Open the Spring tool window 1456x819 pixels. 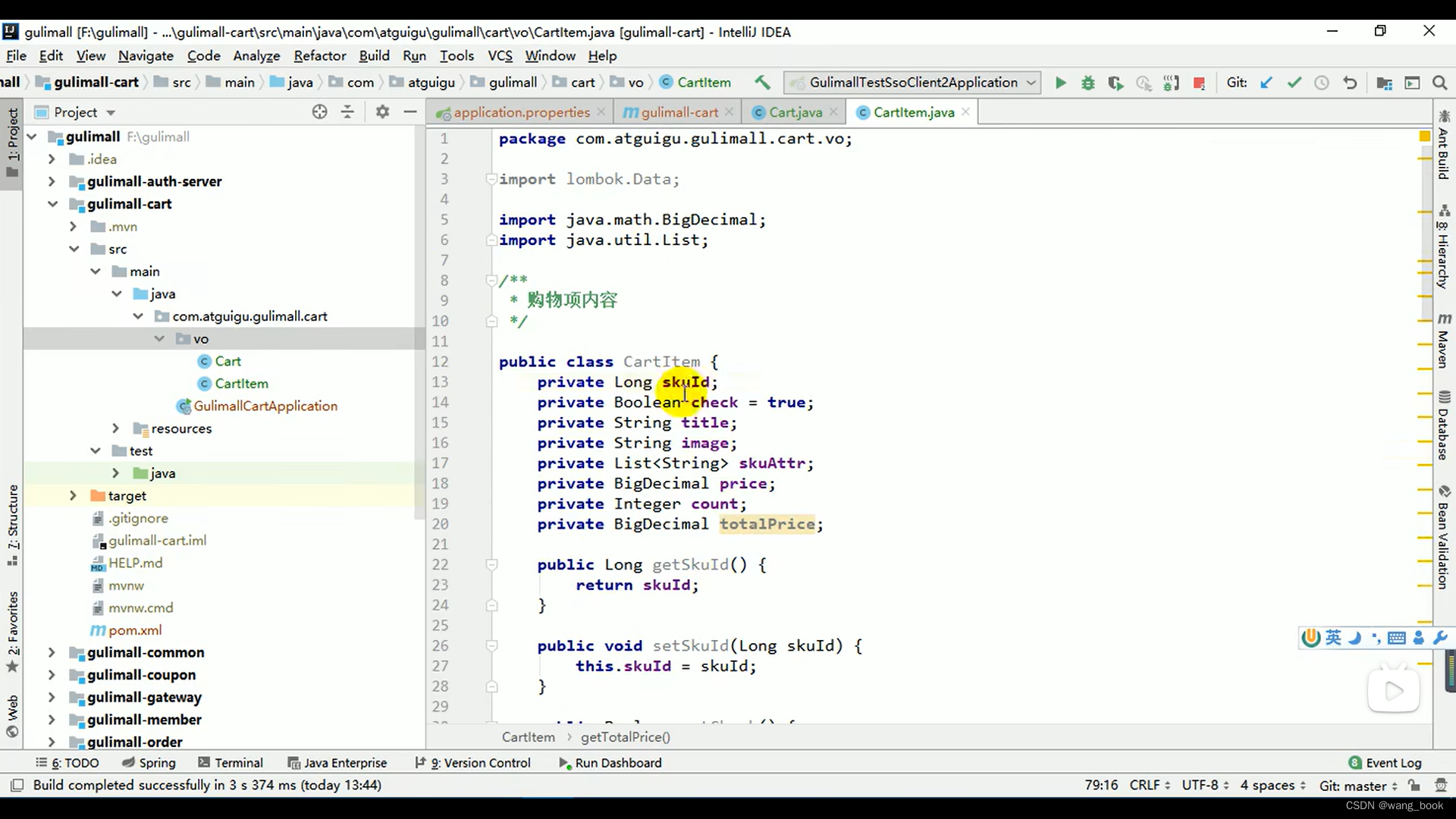pyautogui.click(x=149, y=763)
